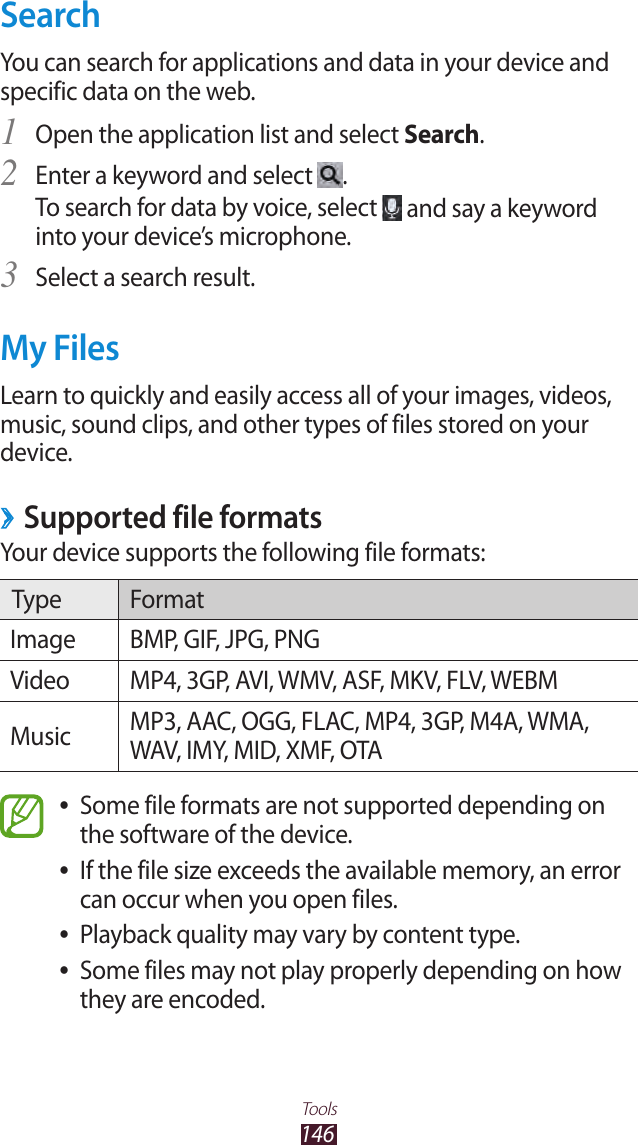Select the Music row label
The height and width of the screenshot is (1145, 638).
coord(41,736)
